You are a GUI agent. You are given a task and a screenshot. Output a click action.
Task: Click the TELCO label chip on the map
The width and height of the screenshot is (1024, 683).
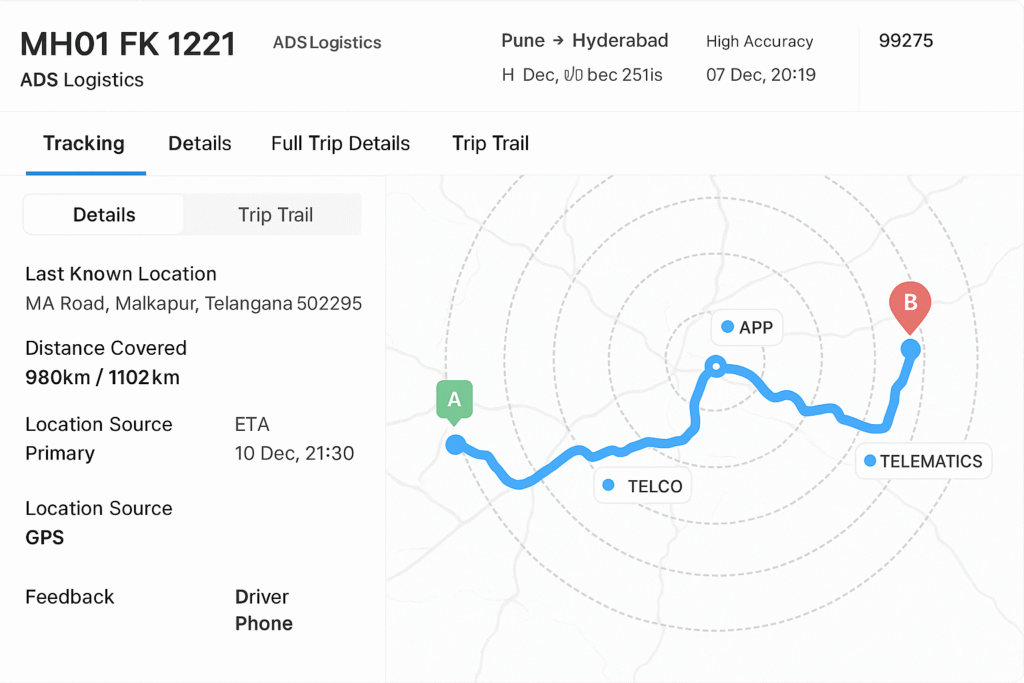tap(643, 485)
